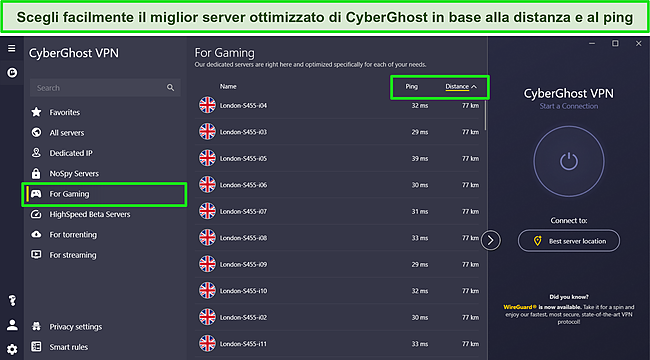Toggle the VPN power button
650x360 pixels.
(569, 161)
